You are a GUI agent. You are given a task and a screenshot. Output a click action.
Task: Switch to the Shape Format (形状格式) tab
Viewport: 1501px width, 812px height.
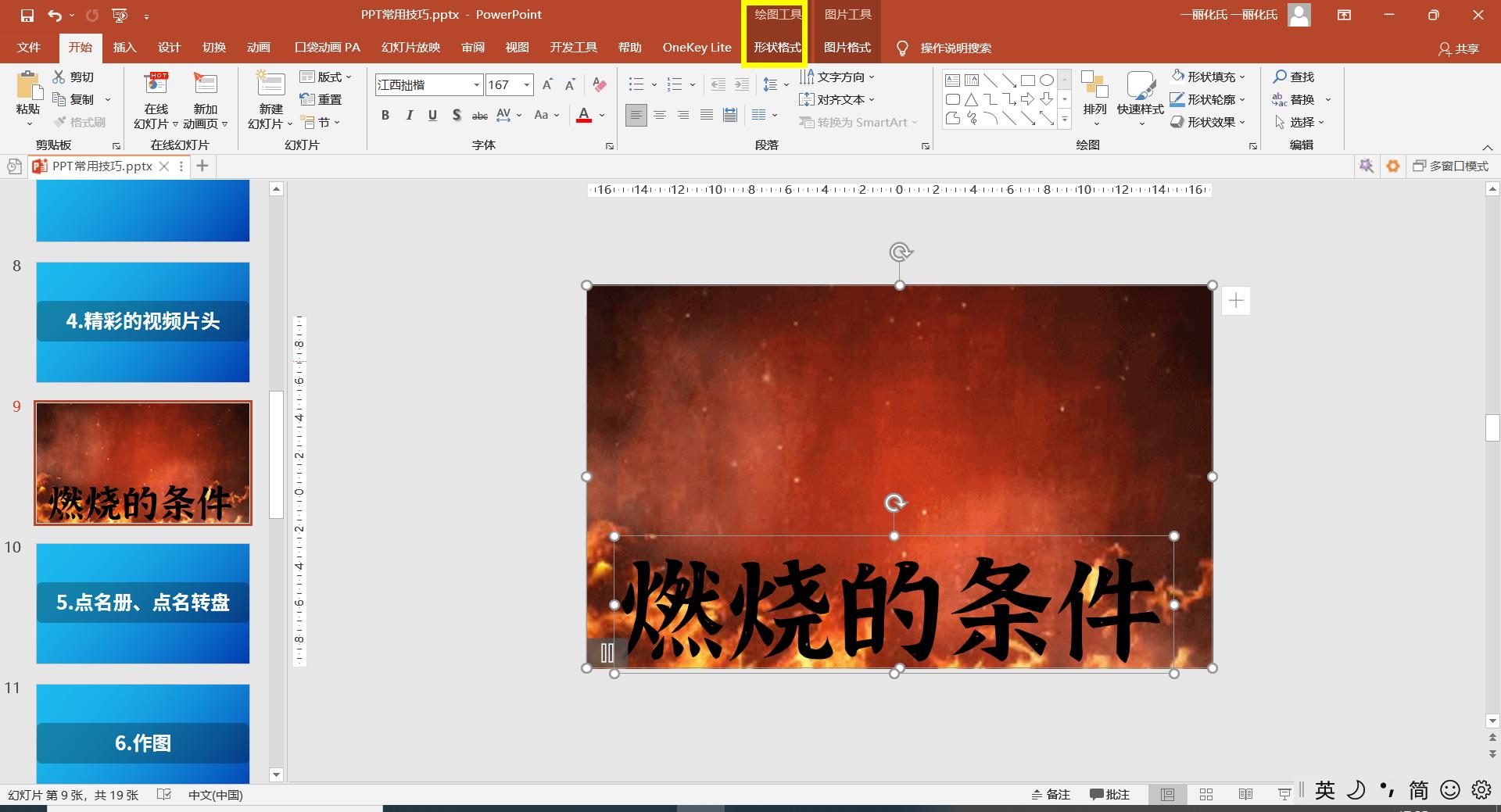pos(777,48)
